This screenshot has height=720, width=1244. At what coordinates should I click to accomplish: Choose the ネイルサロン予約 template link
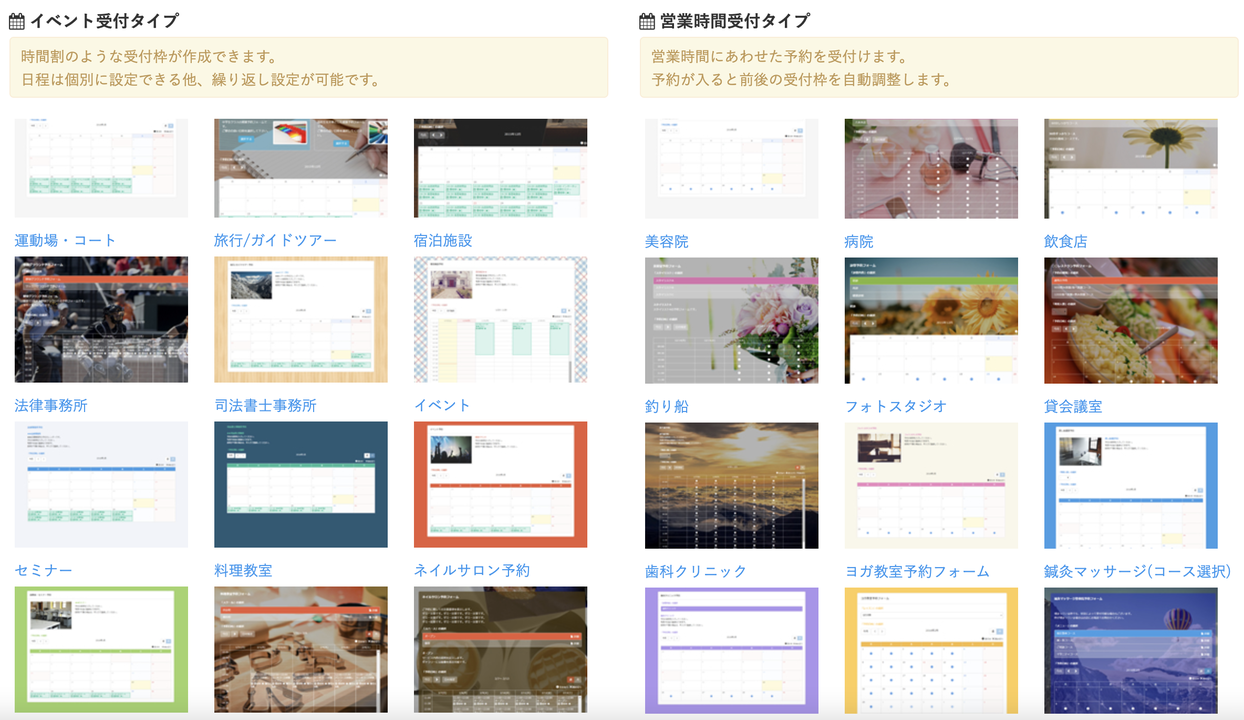472,570
